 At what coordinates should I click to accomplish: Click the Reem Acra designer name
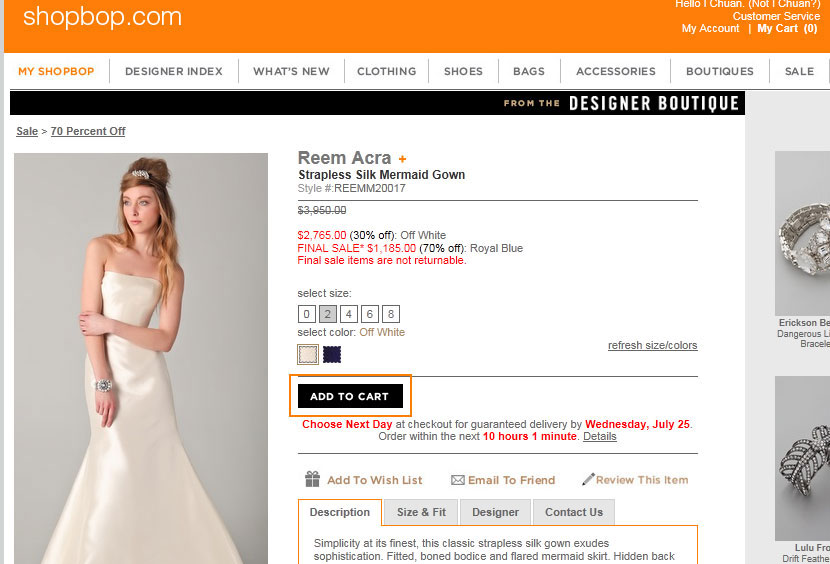click(x=345, y=158)
